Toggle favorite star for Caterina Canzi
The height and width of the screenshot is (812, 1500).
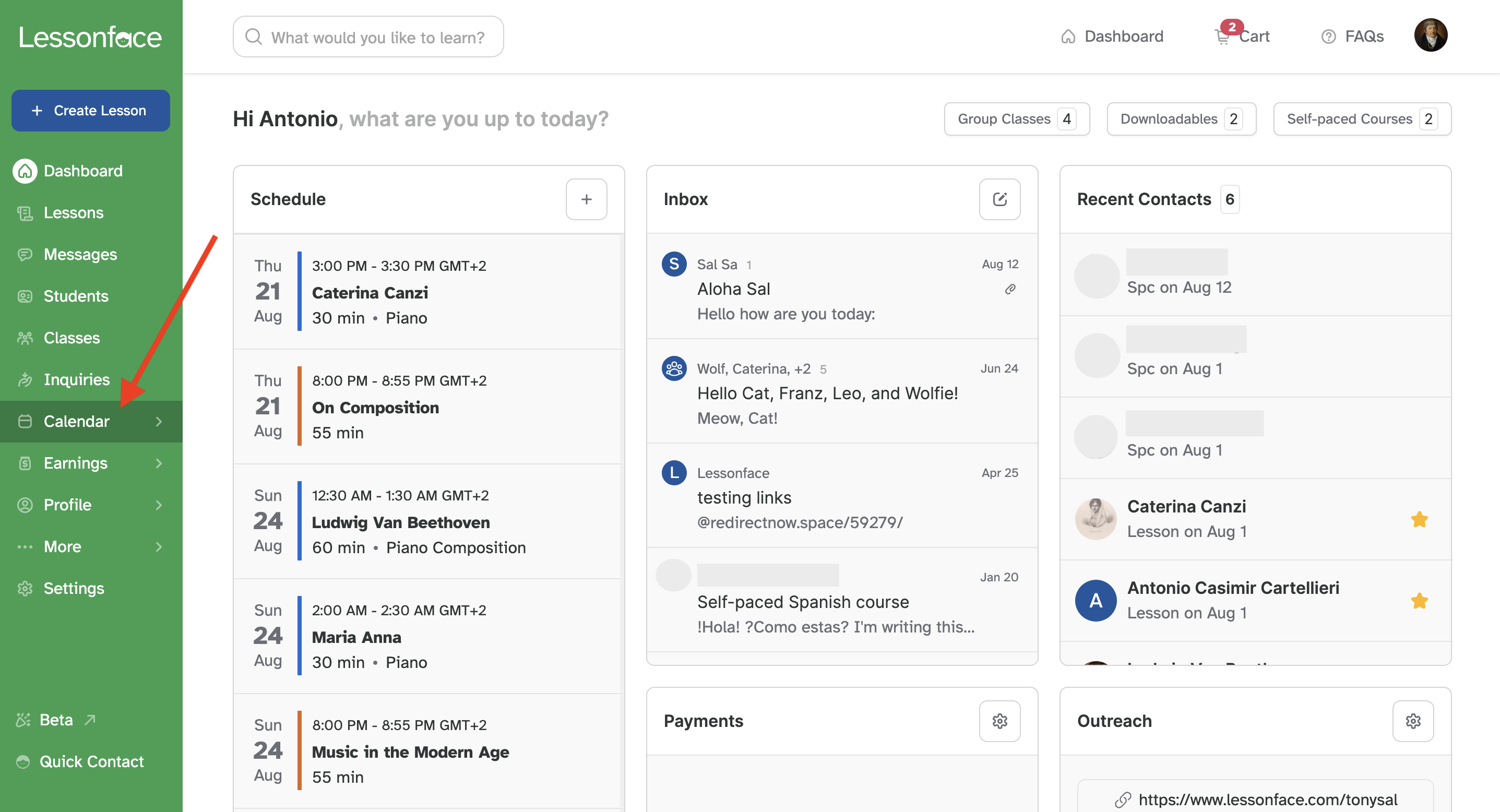pos(1419,519)
